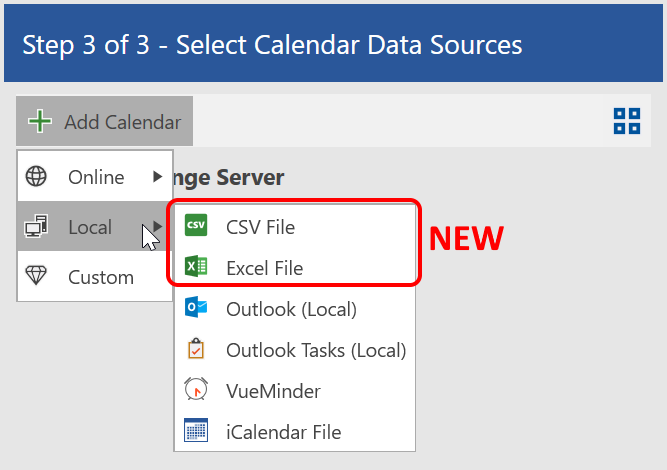
Task: Click the iCalendar File calendar icon
Action: pyautogui.click(x=196, y=431)
